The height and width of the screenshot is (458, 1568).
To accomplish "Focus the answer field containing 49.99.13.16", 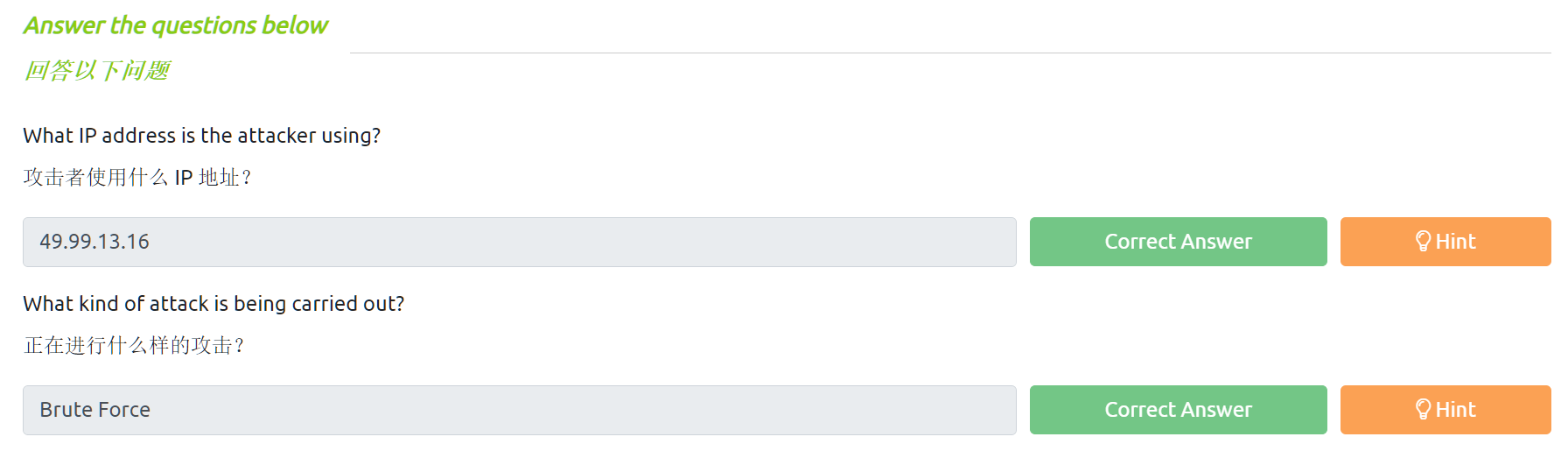I will pyautogui.click(x=519, y=242).
